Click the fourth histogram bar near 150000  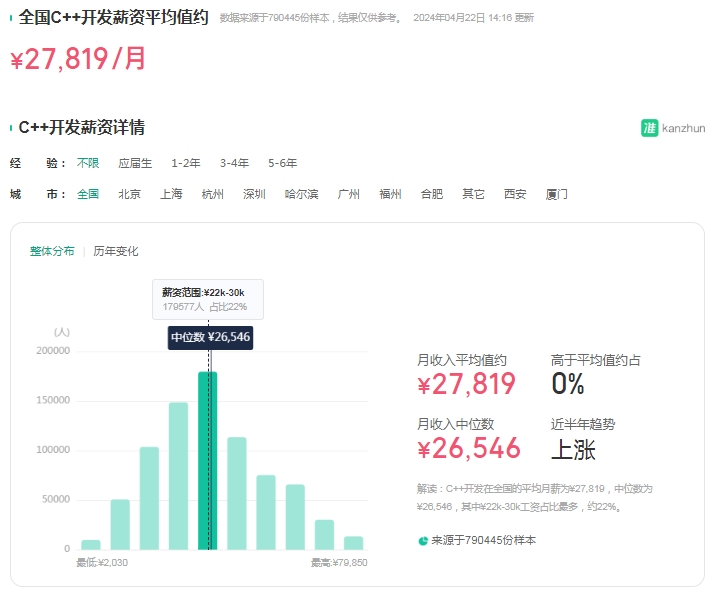point(178,476)
